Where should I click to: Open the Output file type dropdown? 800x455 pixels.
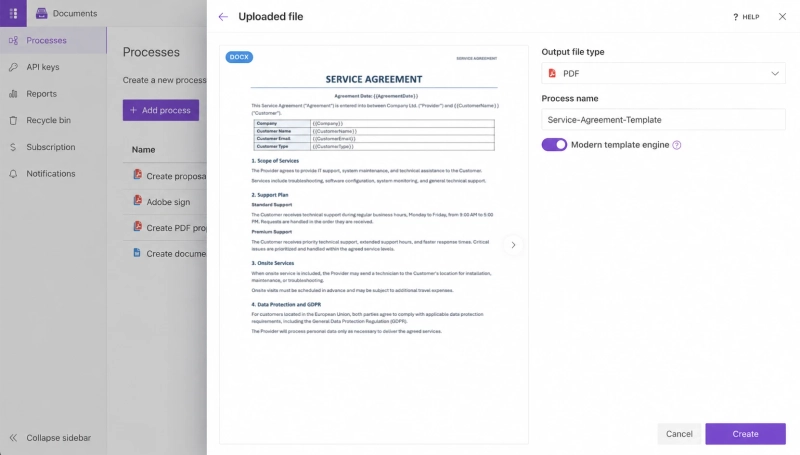663,73
